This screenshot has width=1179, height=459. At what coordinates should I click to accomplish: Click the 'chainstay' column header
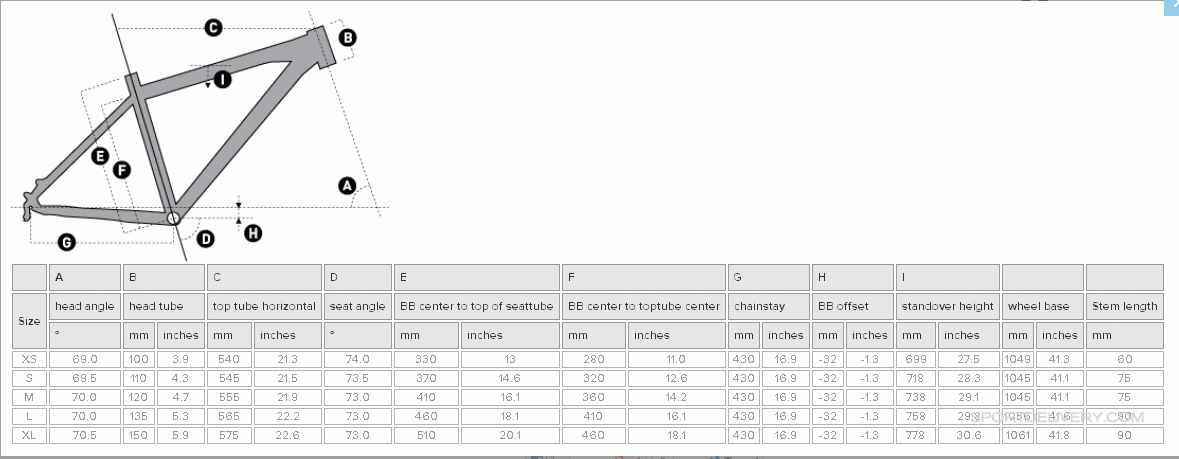pyautogui.click(x=762, y=306)
